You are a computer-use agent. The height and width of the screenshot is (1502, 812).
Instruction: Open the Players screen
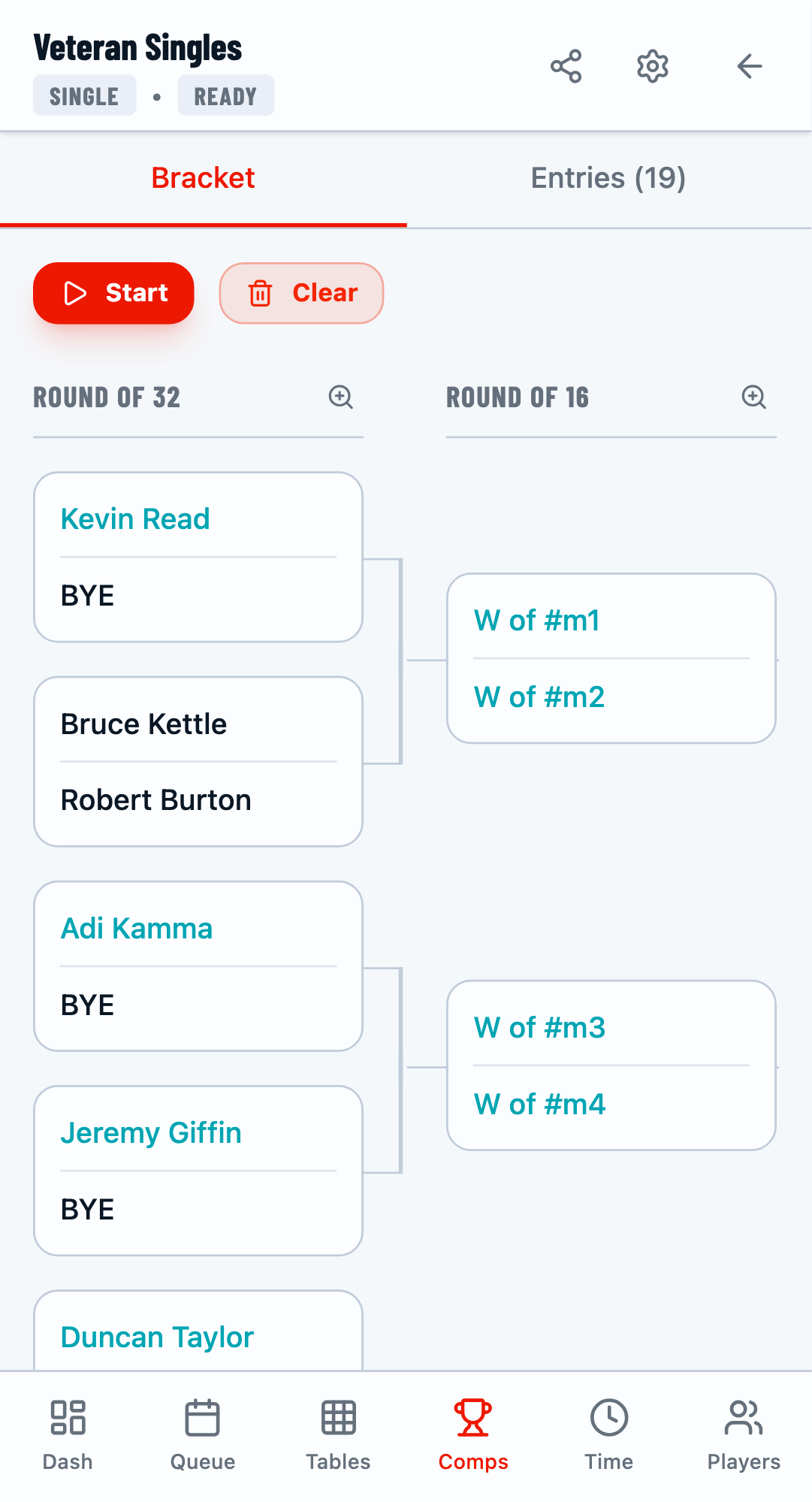[743, 1434]
